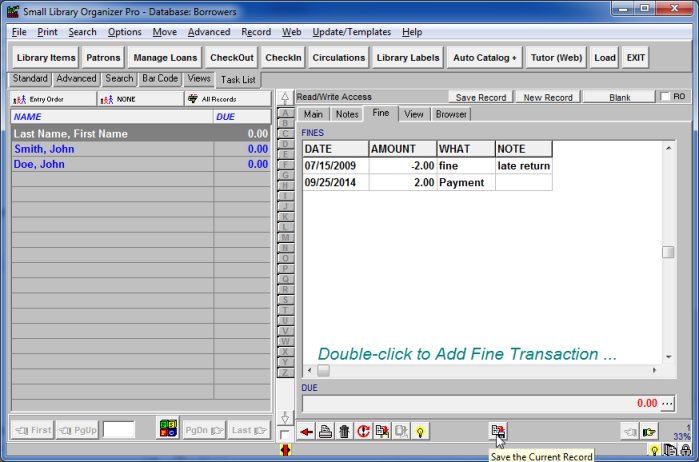
Task: Toggle the RO read-only checkbox
Action: (x=665, y=96)
